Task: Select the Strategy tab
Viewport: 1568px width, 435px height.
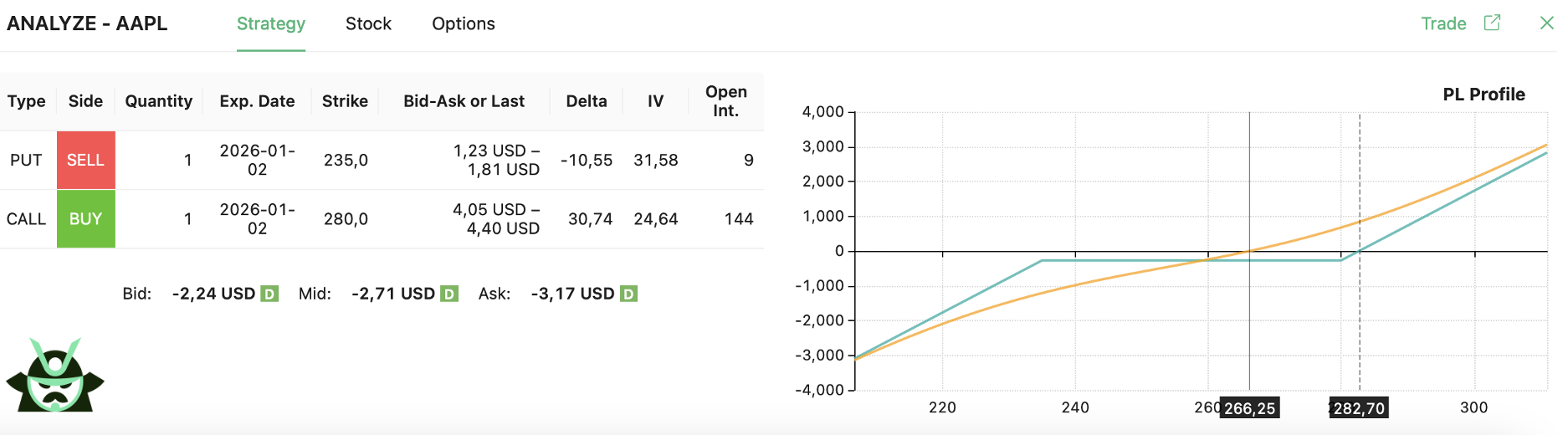Action: tap(270, 23)
